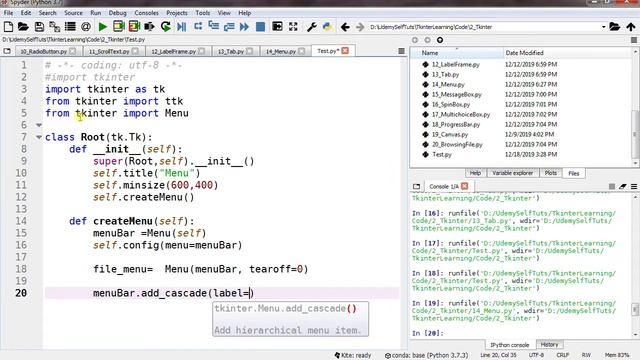The width and height of the screenshot is (640, 360).
Task: Go to the parent directory up arrow
Action: [x=631, y=27]
